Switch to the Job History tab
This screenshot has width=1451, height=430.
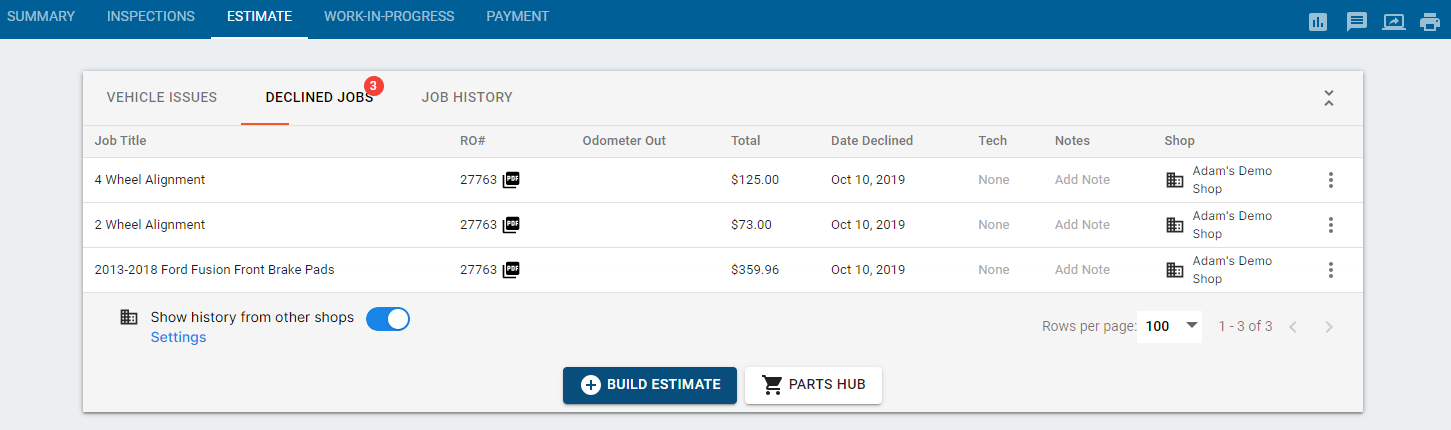[x=467, y=97]
